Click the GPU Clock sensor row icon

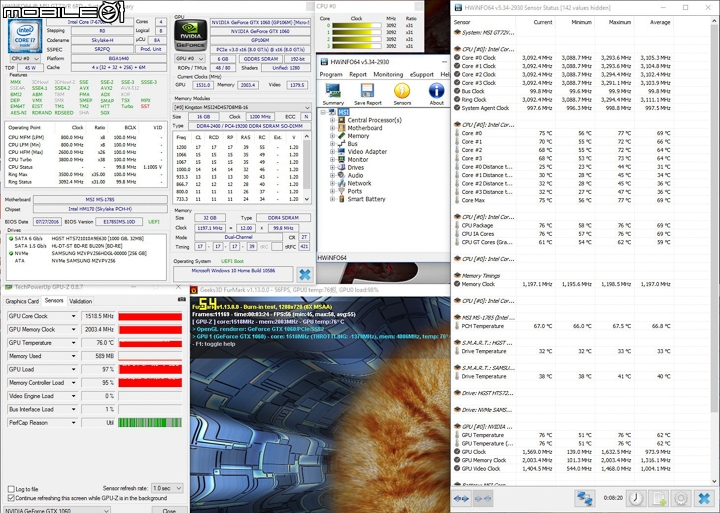point(457,452)
